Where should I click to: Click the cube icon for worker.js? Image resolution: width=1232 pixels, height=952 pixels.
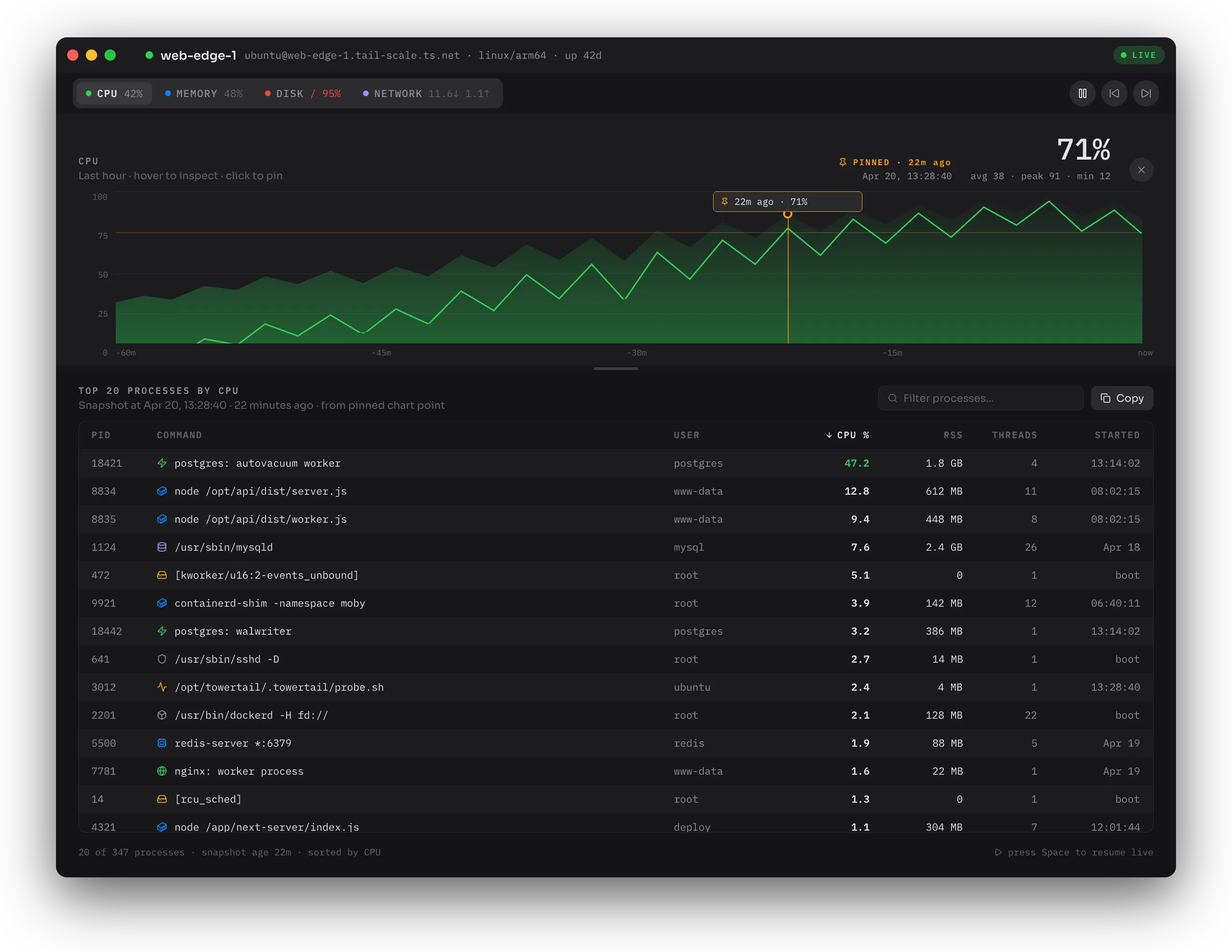162,519
